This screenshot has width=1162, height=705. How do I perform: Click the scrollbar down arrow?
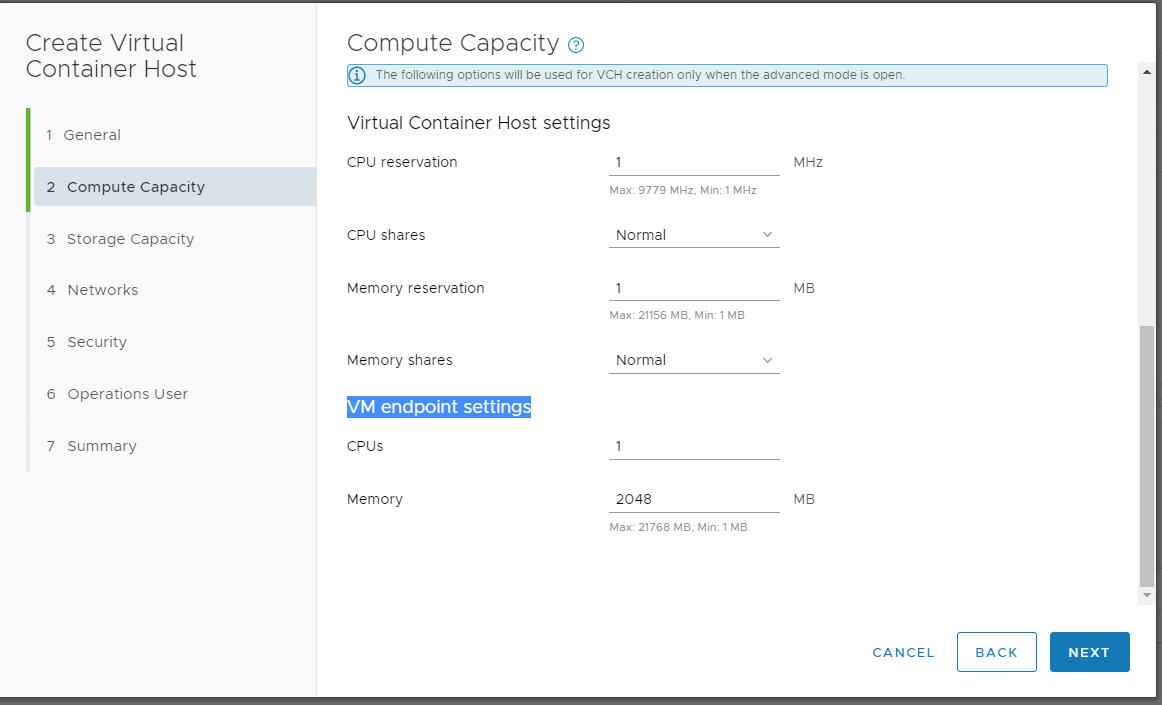click(1146, 595)
